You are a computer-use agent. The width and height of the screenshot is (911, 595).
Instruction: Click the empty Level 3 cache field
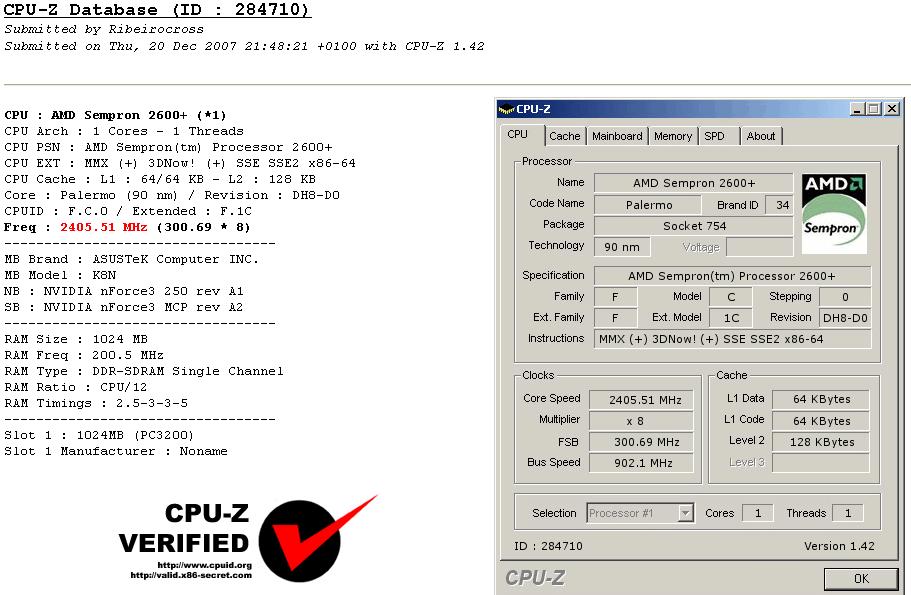point(821,463)
